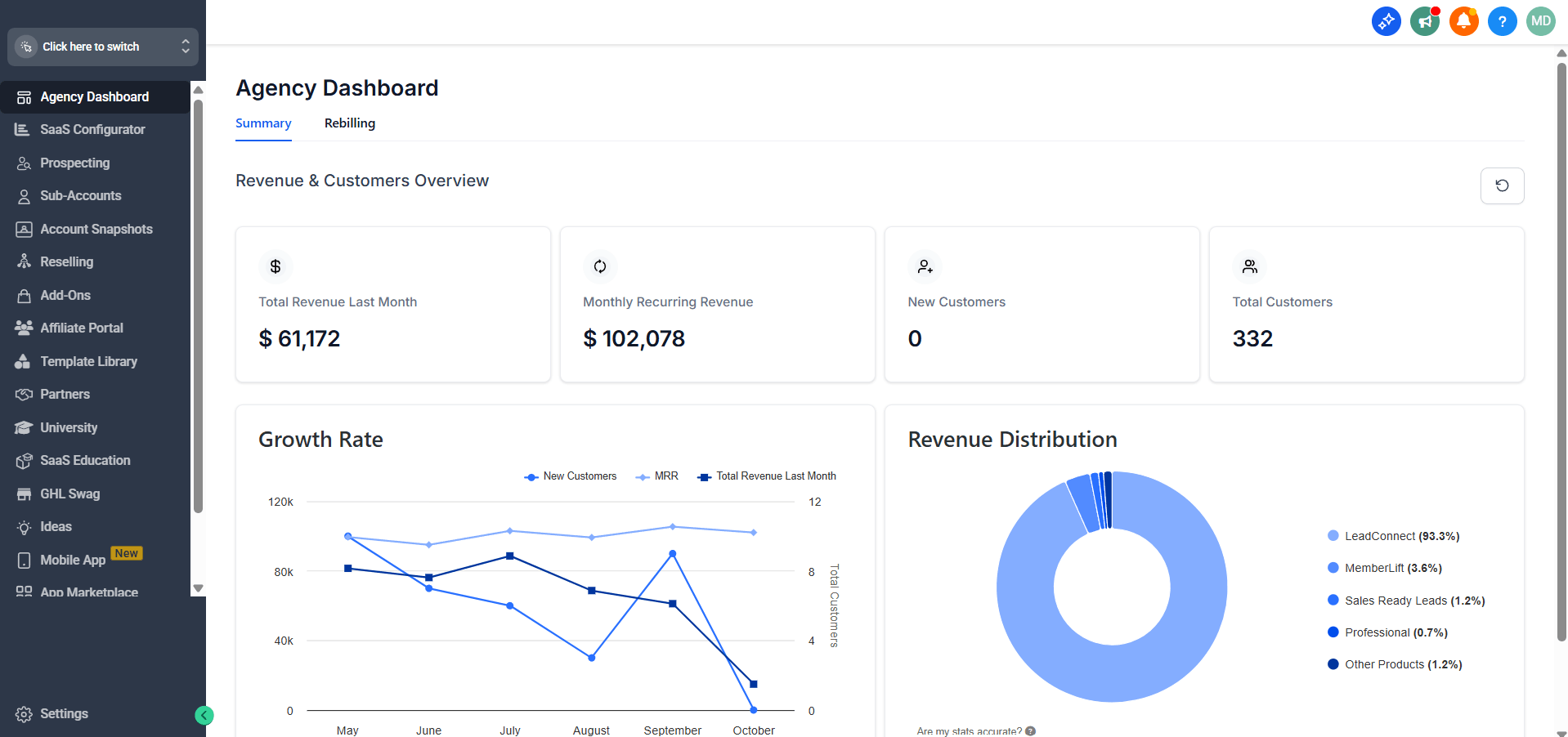Open the AI assistant sparkle icon
This screenshot has width=1568, height=737.
(x=1386, y=21)
